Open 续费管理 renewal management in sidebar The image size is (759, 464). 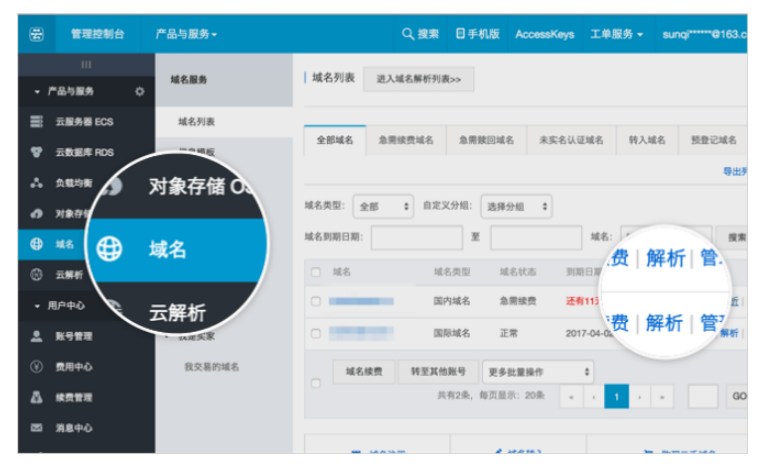tap(86, 397)
